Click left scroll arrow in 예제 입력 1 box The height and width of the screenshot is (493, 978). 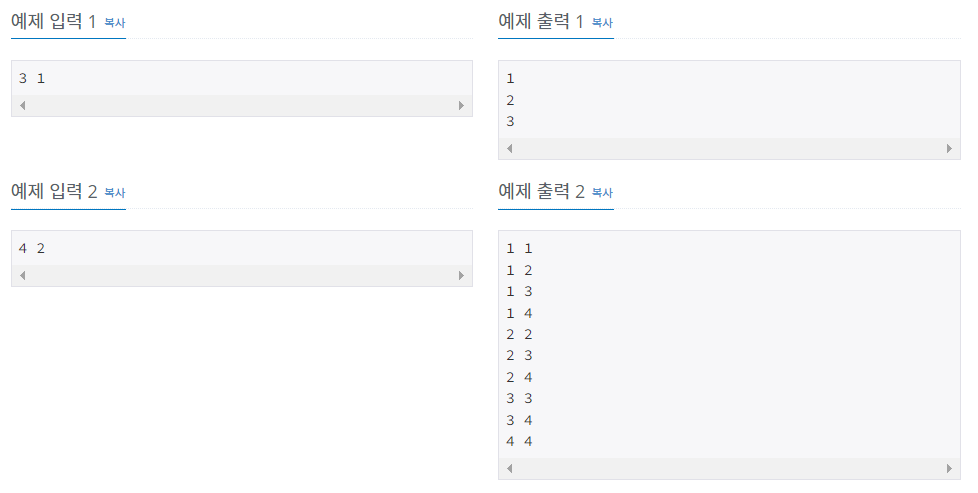click(x=22, y=105)
